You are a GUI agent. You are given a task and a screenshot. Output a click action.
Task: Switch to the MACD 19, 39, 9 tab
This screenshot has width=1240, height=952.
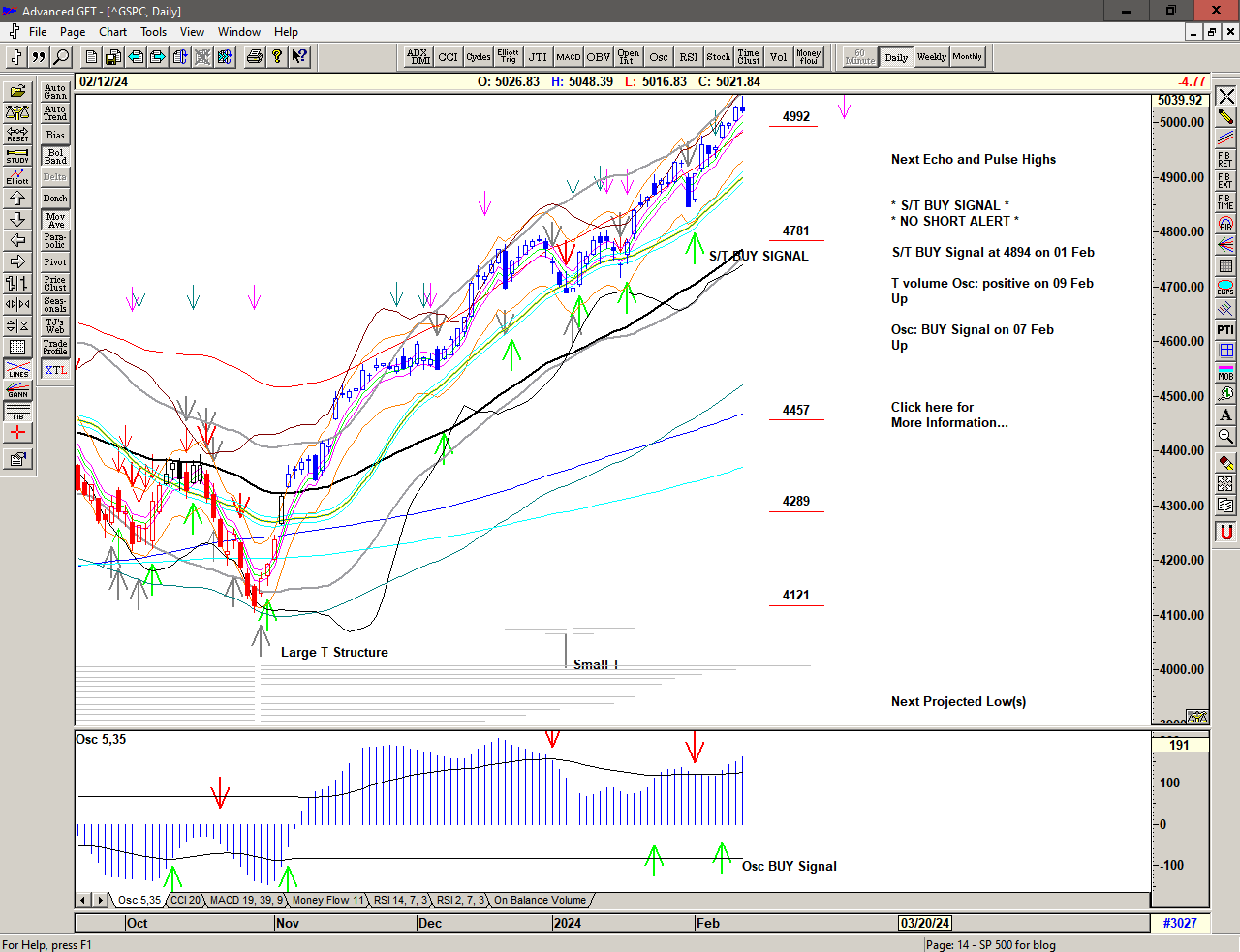click(246, 901)
